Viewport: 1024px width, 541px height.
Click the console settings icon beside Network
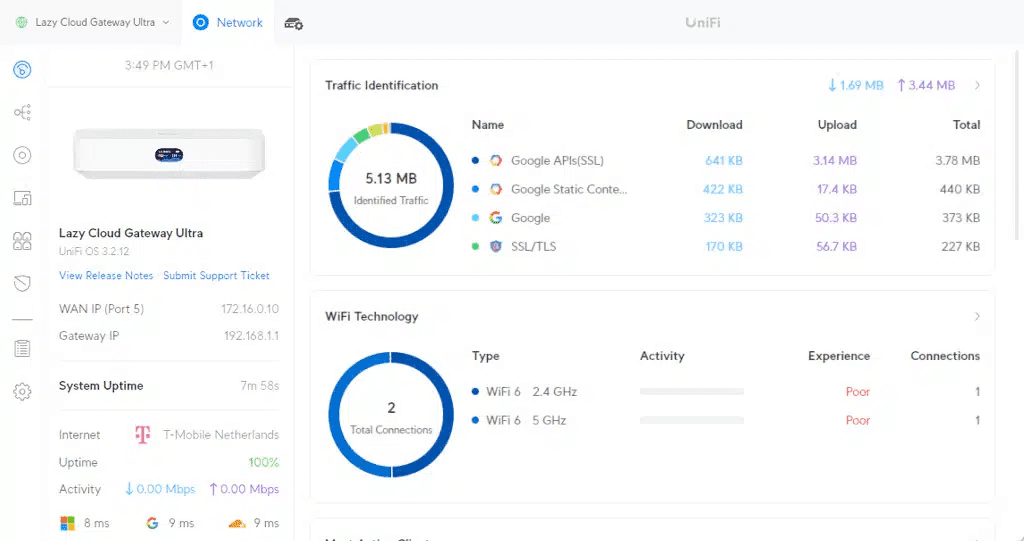294,23
